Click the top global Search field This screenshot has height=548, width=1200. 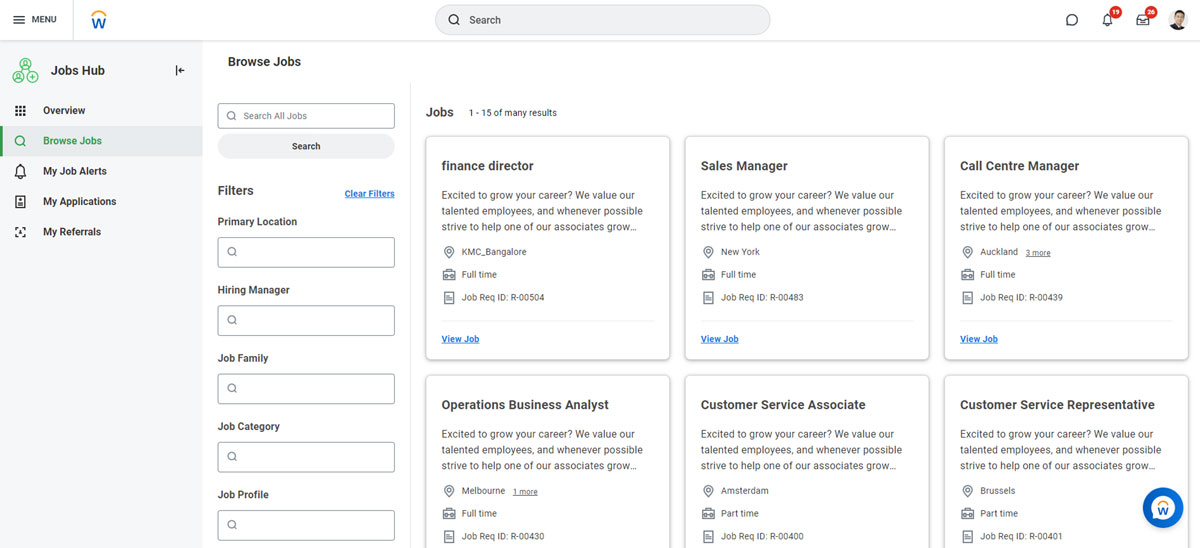(x=602, y=20)
